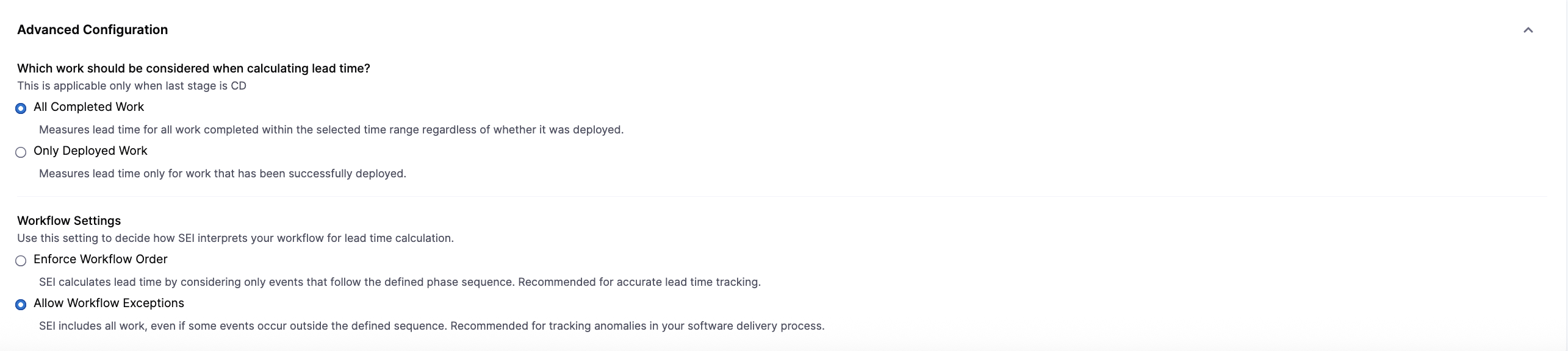Click the "Allow Workflow Exceptions" option label
Image resolution: width=1568 pixels, height=351 pixels.
(109, 303)
